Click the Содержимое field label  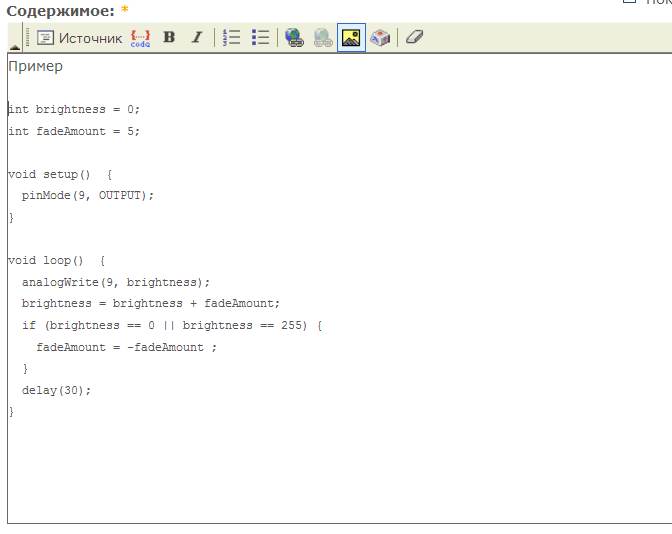click(61, 10)
